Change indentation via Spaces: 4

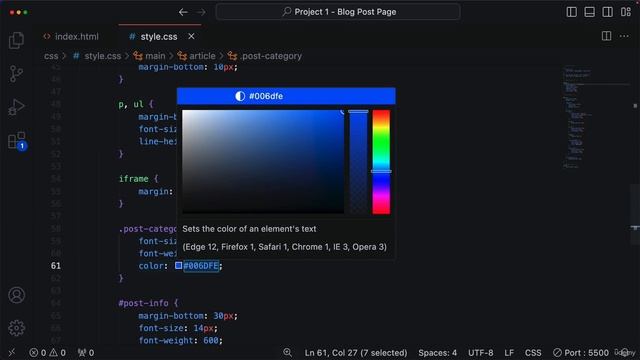pos(437,353)
